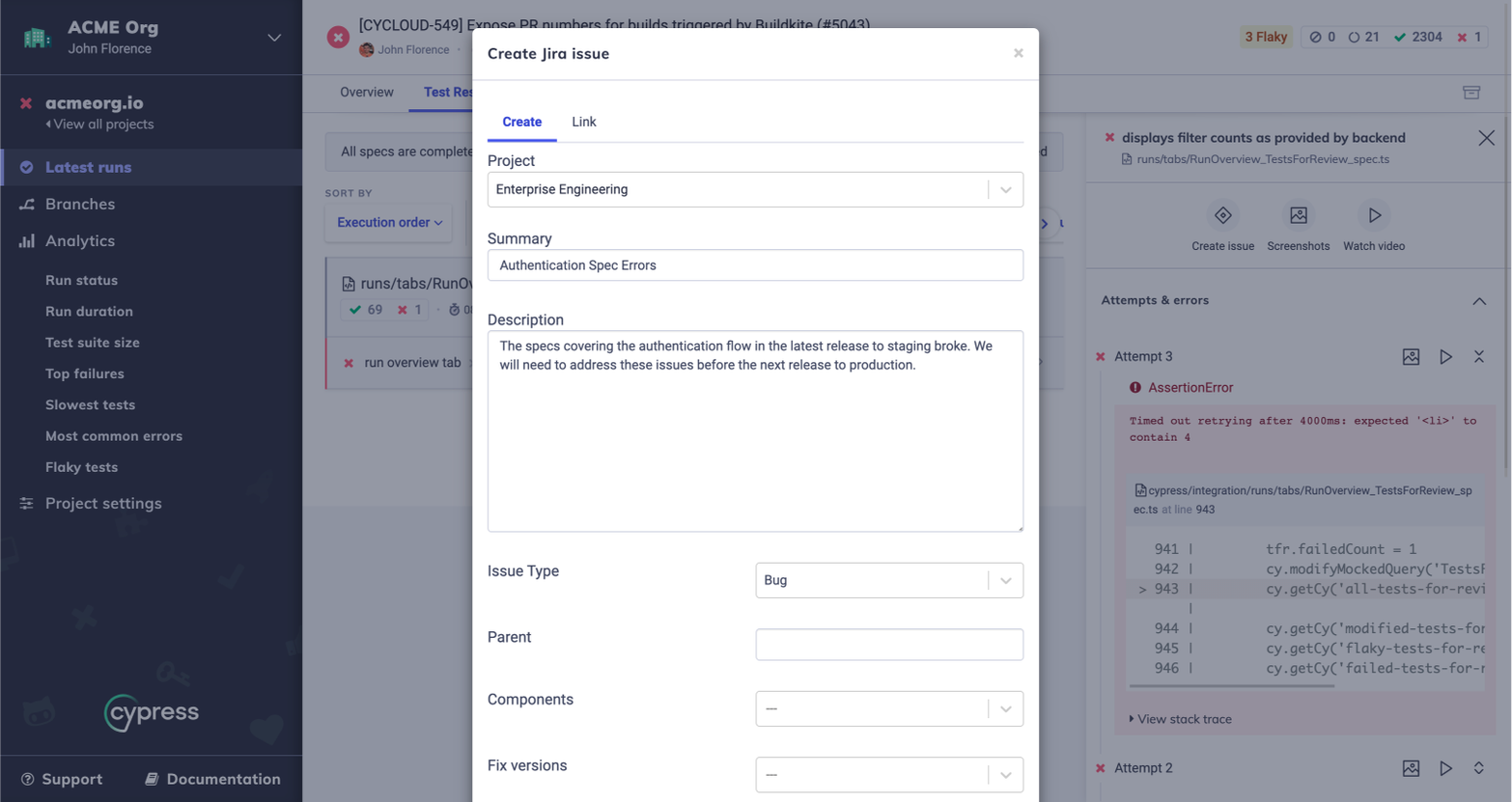Click the Create issue icon

pyautogui.click(x=1222, y=215)
